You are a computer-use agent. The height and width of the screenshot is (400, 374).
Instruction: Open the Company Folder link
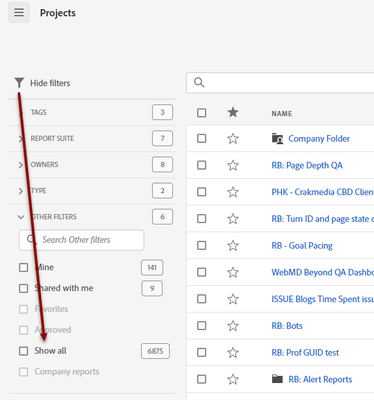click(319, 139)
